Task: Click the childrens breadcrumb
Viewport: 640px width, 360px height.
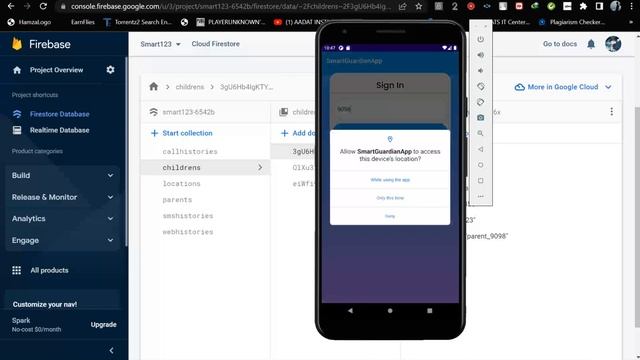Action: 190,87
